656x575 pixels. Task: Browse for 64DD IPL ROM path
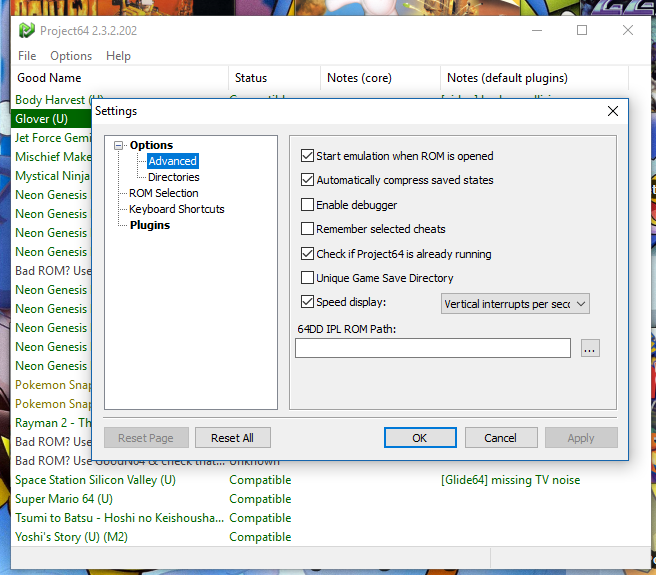point(590,348)
